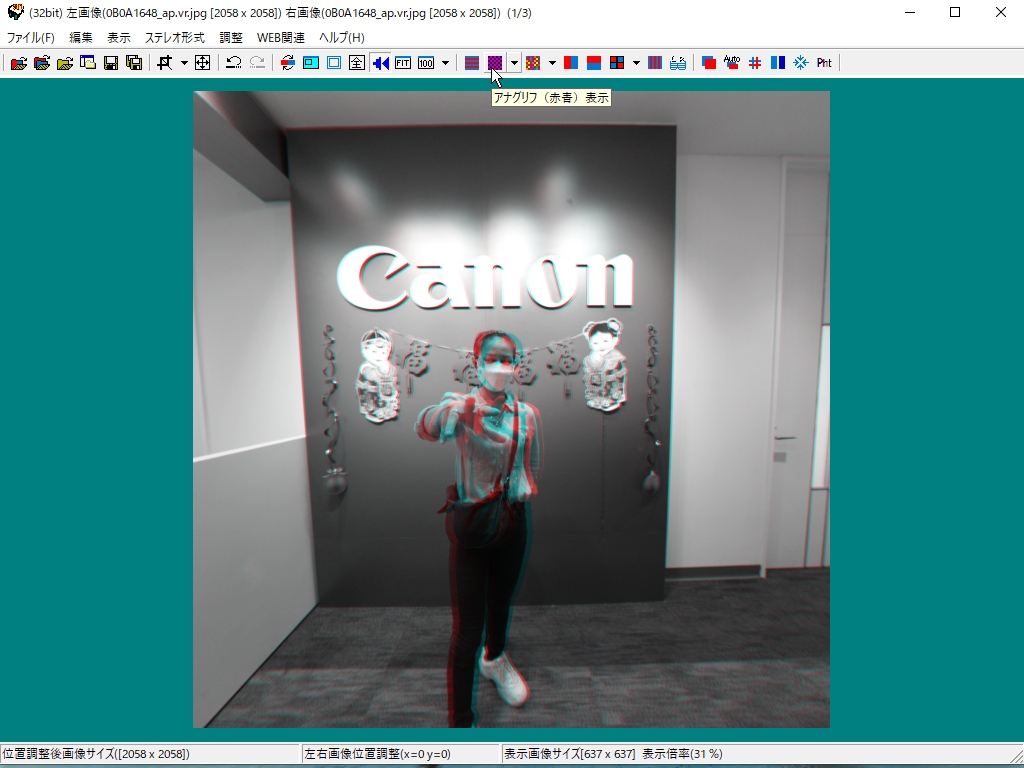
Task: Toggle the pressed blue arrows toolbar icon
Action: (x=380, y=63)
